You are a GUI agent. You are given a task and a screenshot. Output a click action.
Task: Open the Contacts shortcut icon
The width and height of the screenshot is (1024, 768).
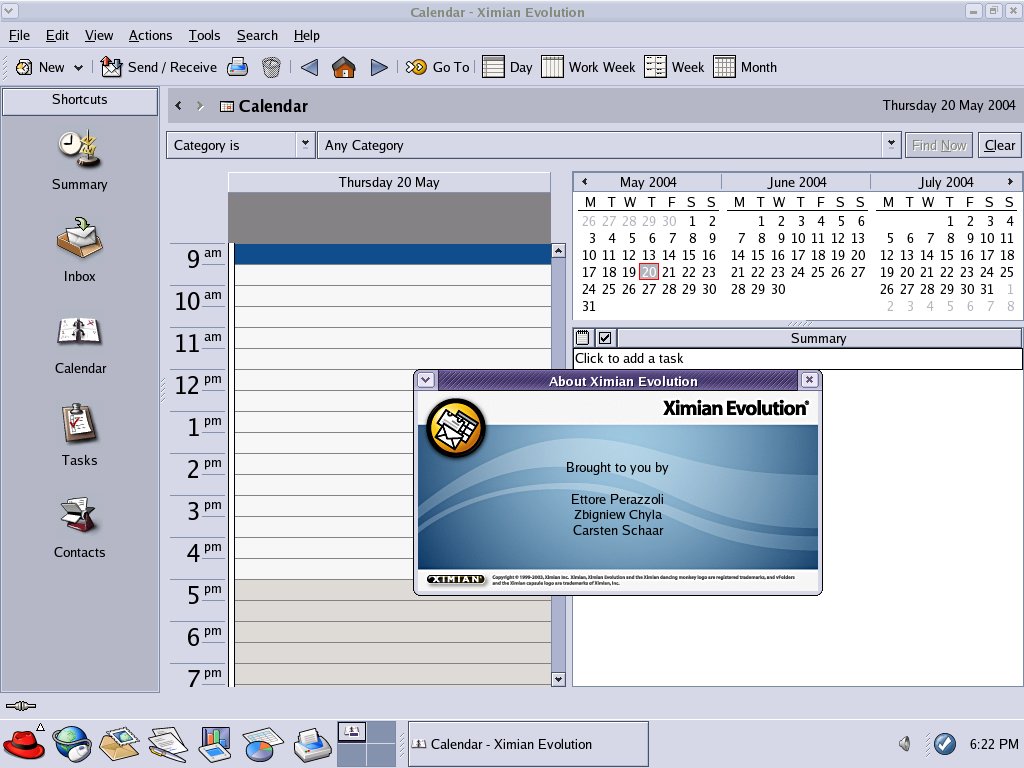pos(79,518)
